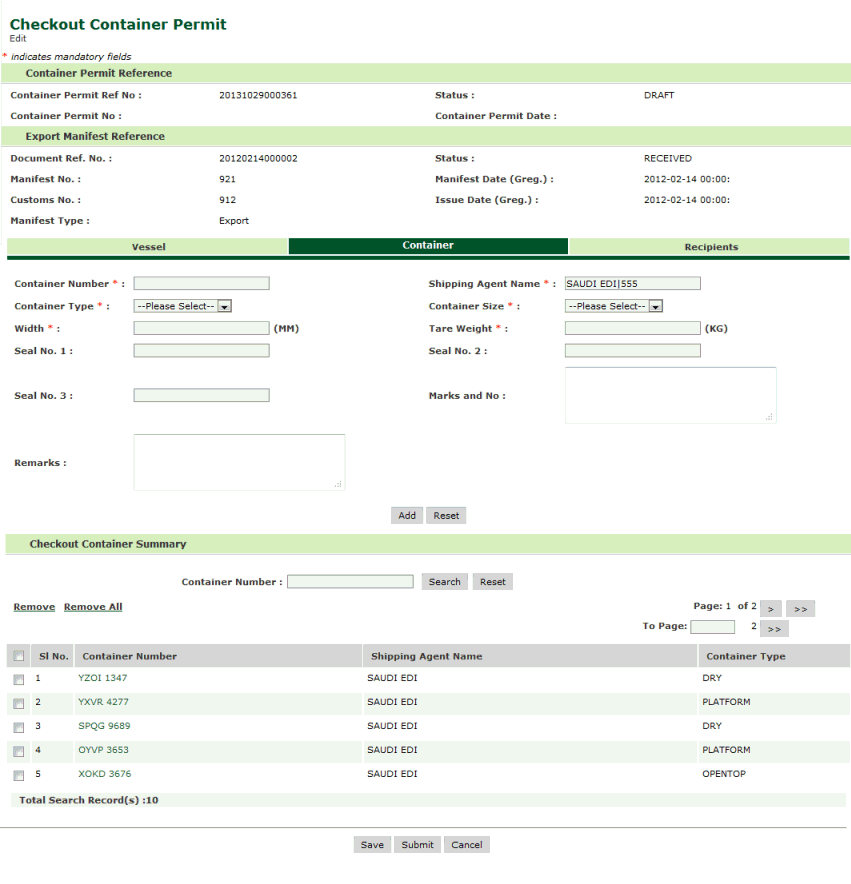Click Search in Checkout Container Summary

tap(444, 582)
